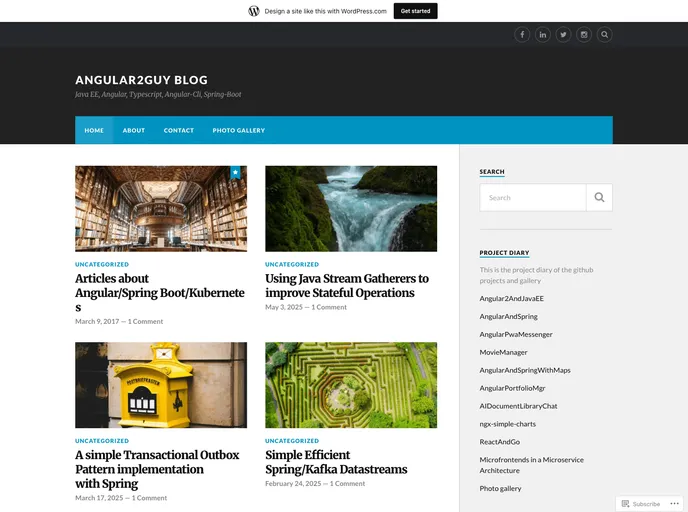Click the WordPress logo in top banner

click(254, 11)
